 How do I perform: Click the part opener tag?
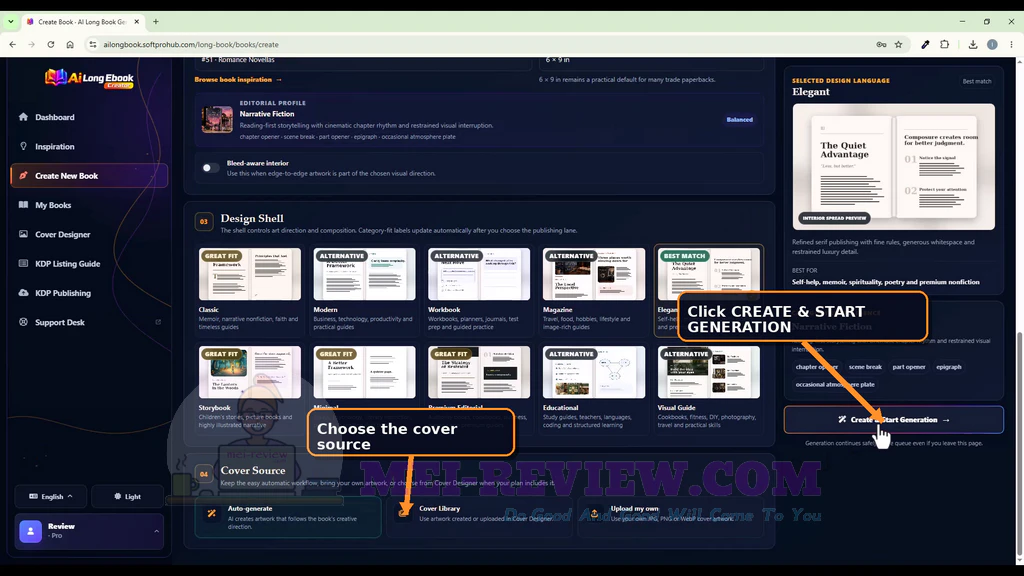tap(908, 367)
